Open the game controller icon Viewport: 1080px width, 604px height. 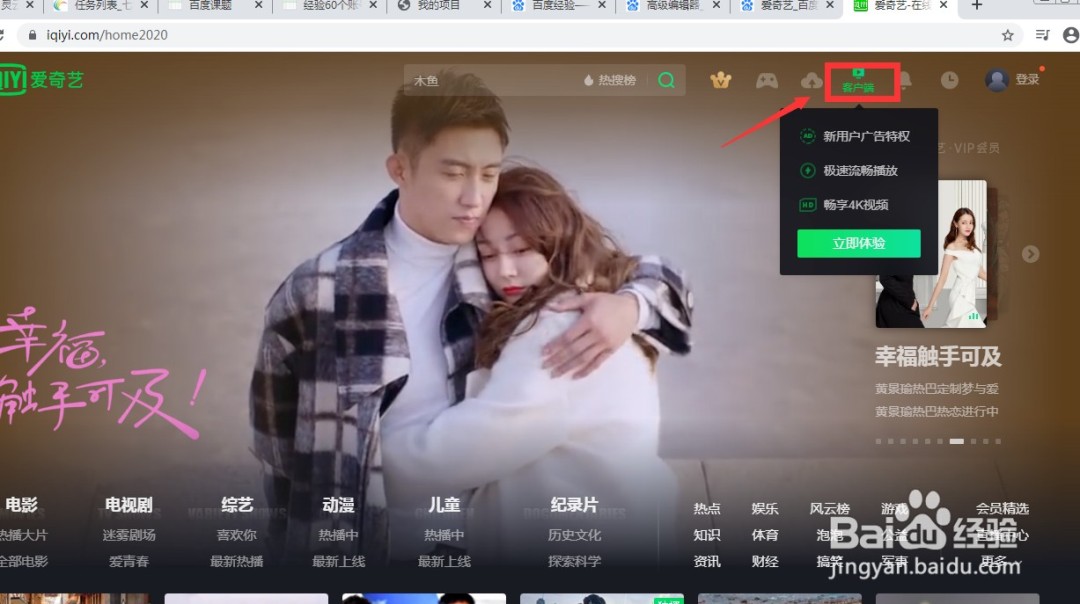pos(767,81)
